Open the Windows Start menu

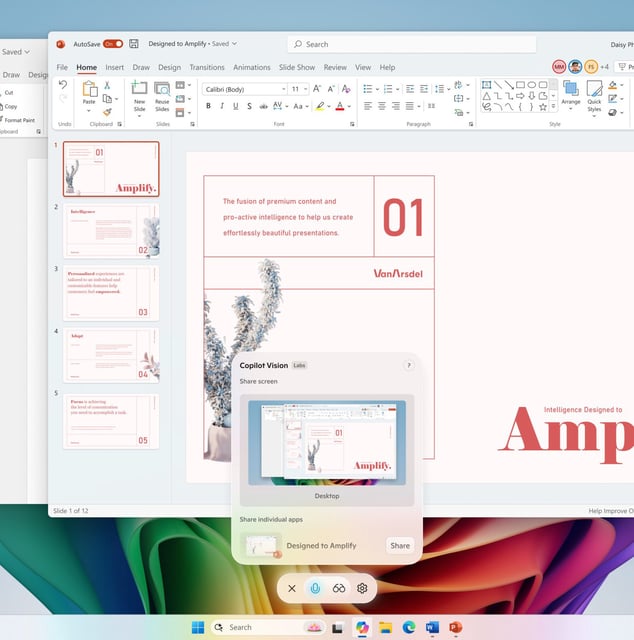pos(198,627)
